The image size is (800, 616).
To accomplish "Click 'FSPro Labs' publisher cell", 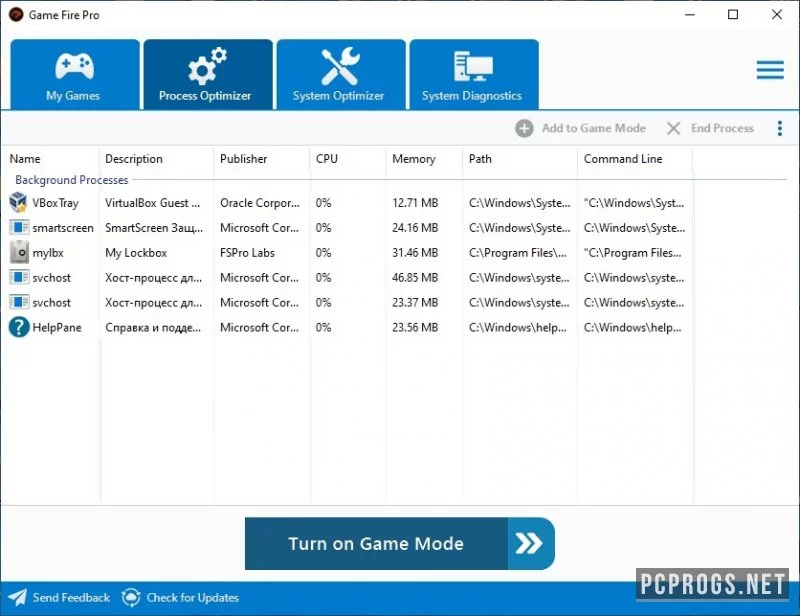I will click(x=247, y=253).
